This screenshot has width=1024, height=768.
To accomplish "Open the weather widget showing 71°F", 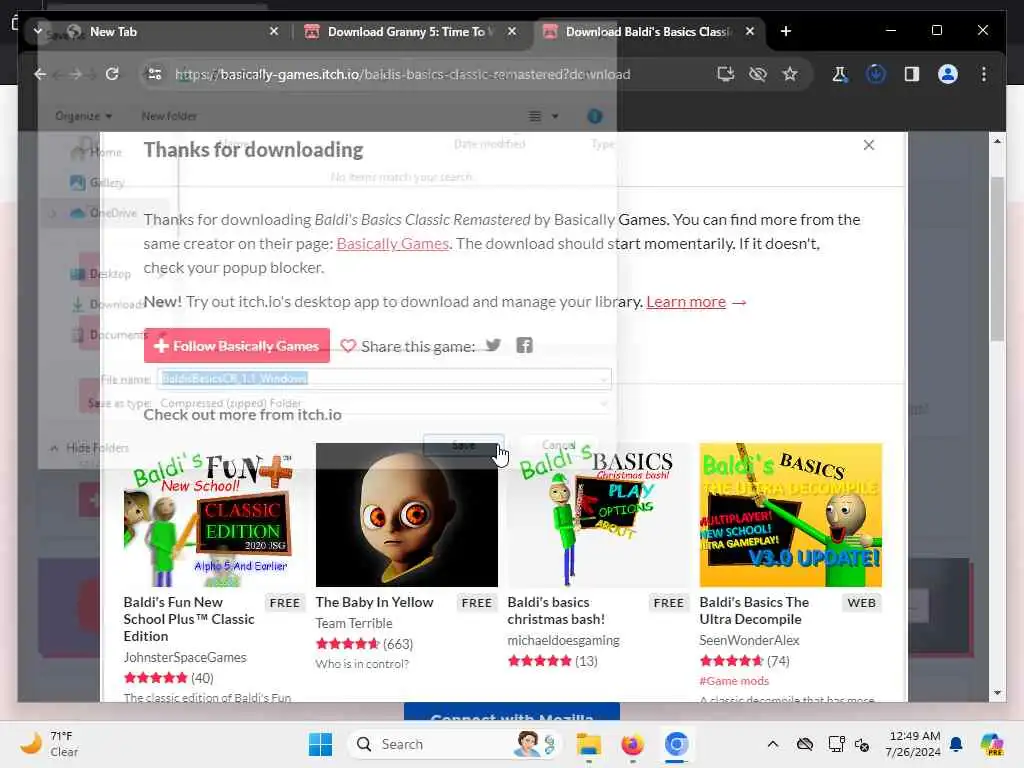I will [49, 744].
